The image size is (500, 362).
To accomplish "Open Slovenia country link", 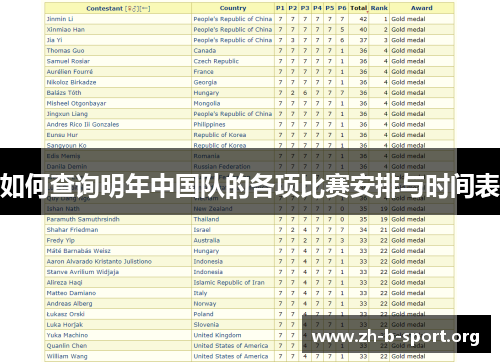I will (206, 325).
